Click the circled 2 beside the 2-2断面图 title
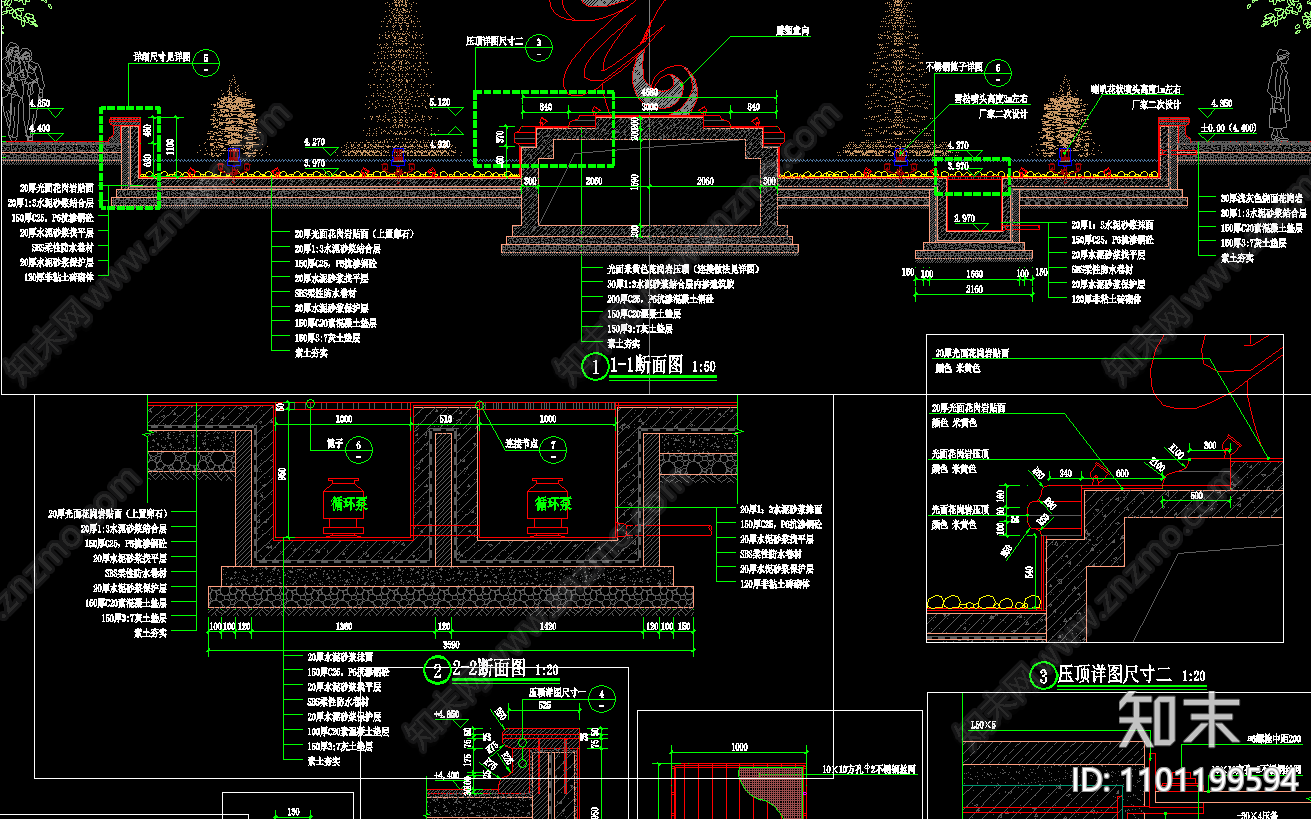This screenshot has height=819, width=1311. [437, 670]
